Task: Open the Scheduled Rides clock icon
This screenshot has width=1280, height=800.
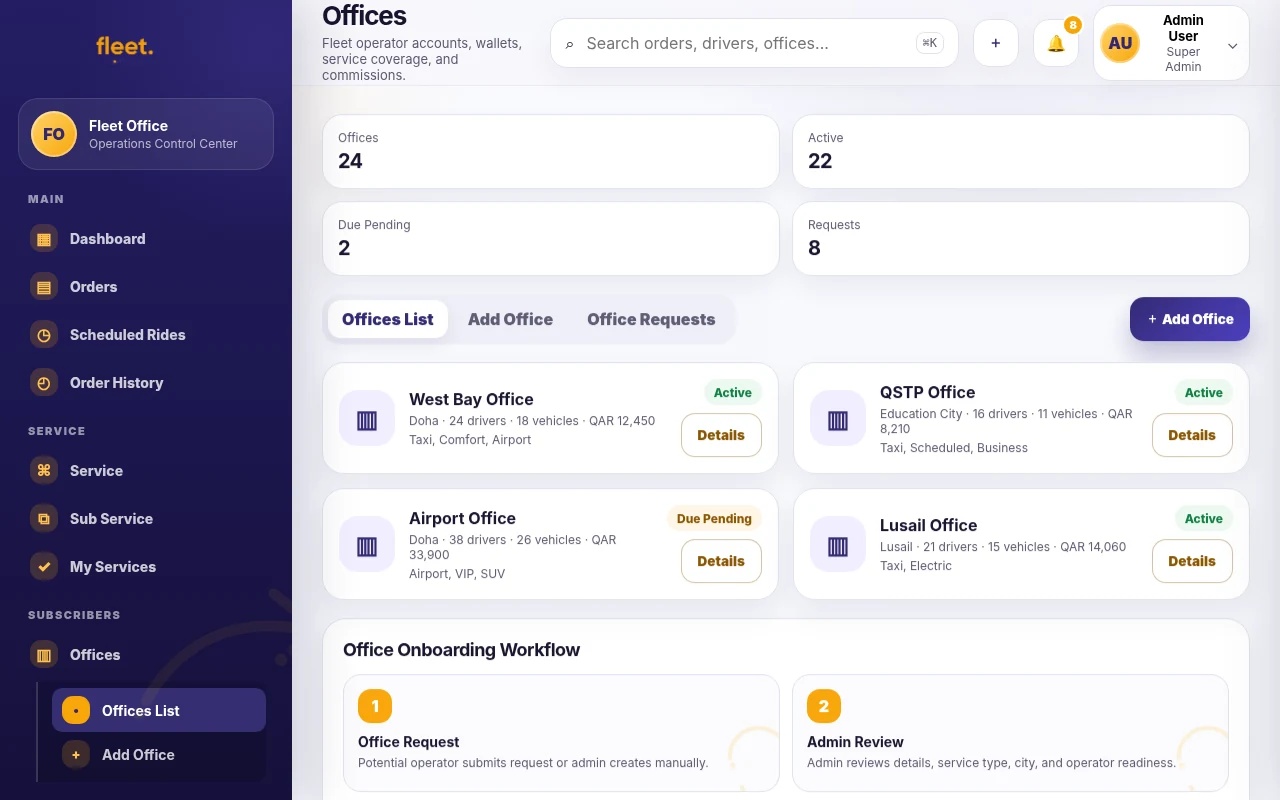Action: 44,335
